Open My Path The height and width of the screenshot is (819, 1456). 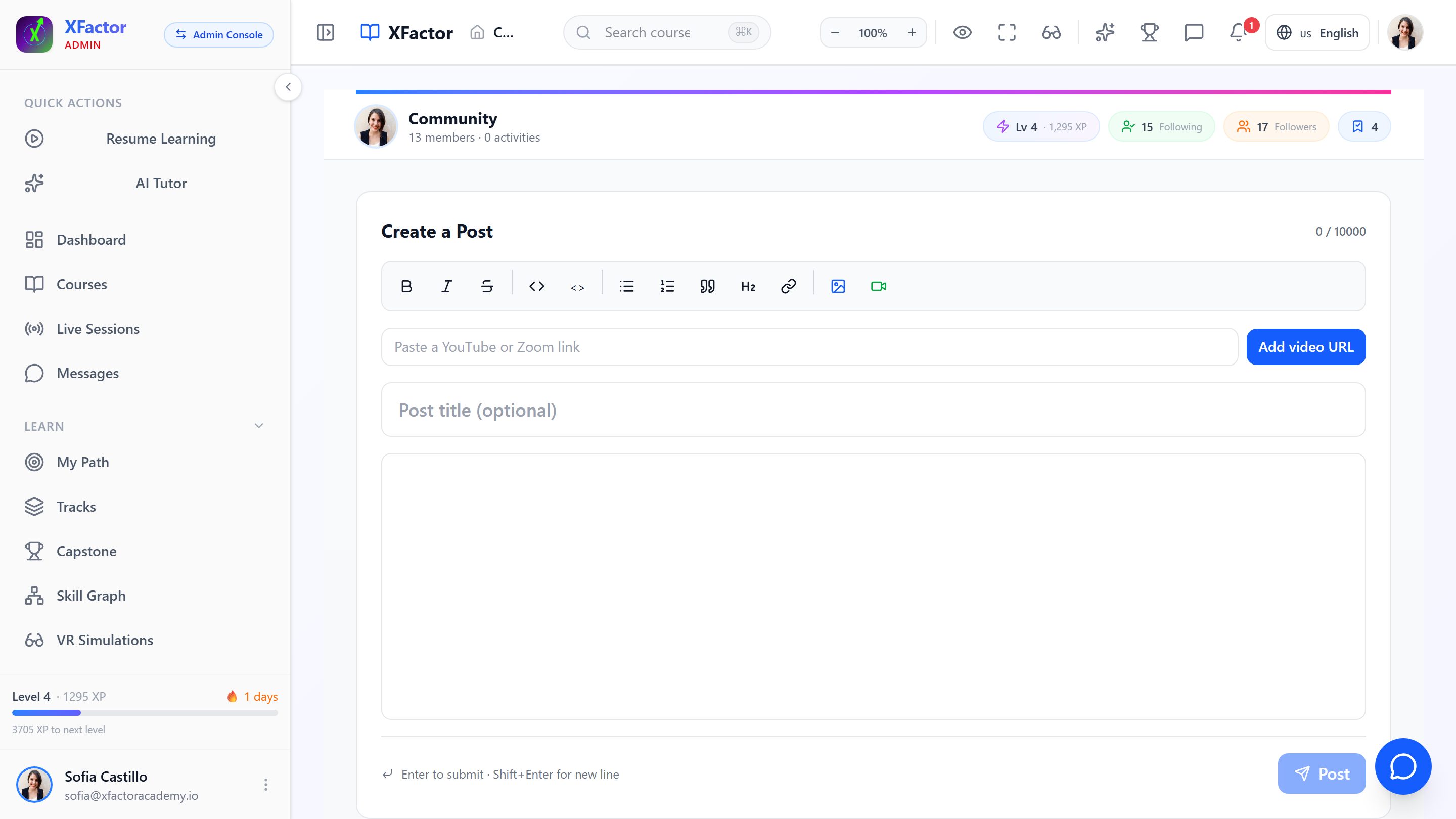pyautogui.click(x=145, y=462)
